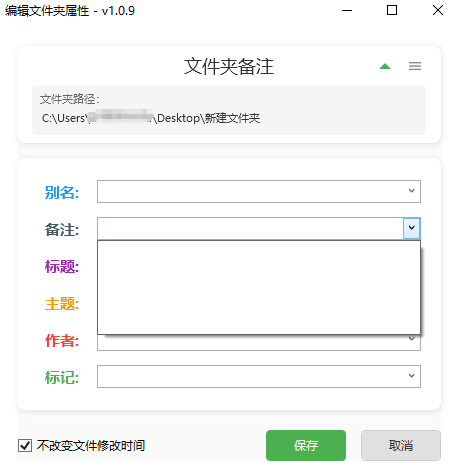Collapse the 备注 dropdown arrow
Image resolution: width=459 pixels, height=475 pixels.
coord(412,228)
